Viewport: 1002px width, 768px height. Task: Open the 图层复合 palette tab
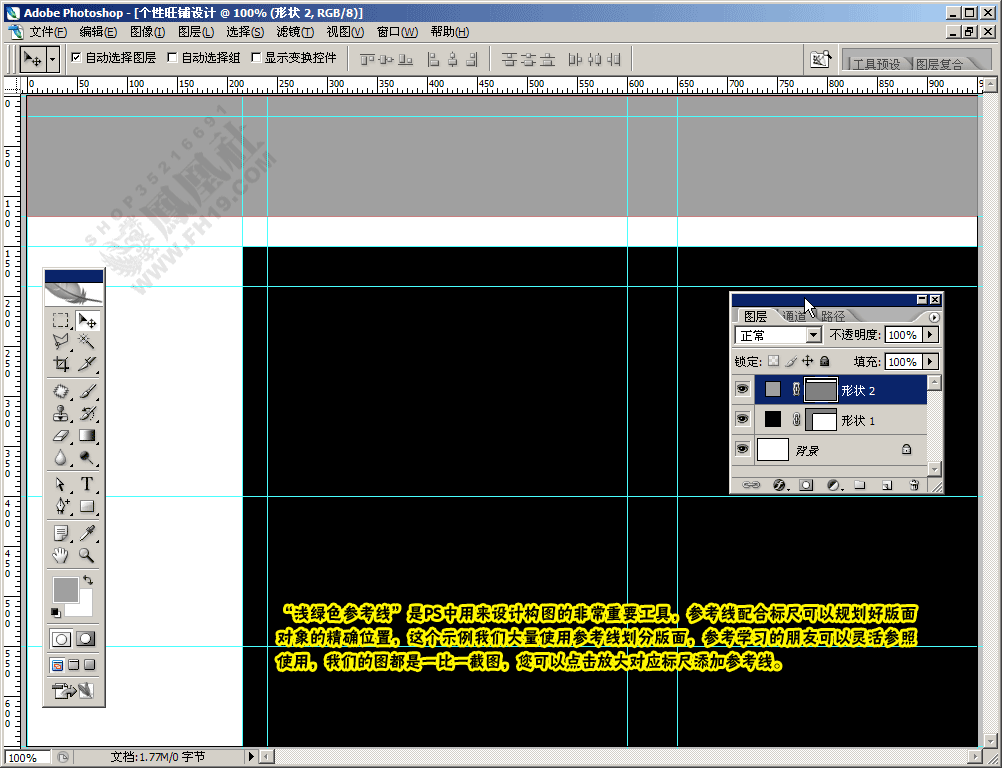[x=939, y=64]
